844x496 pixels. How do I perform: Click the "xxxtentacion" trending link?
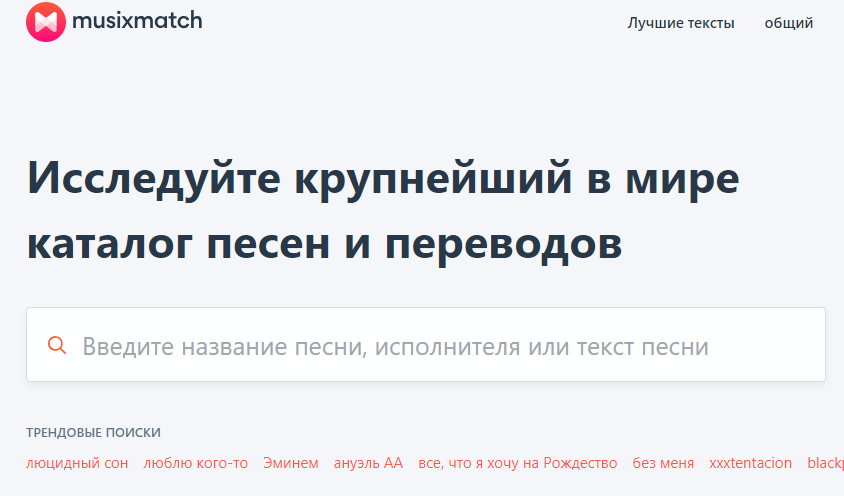point(750,463)
